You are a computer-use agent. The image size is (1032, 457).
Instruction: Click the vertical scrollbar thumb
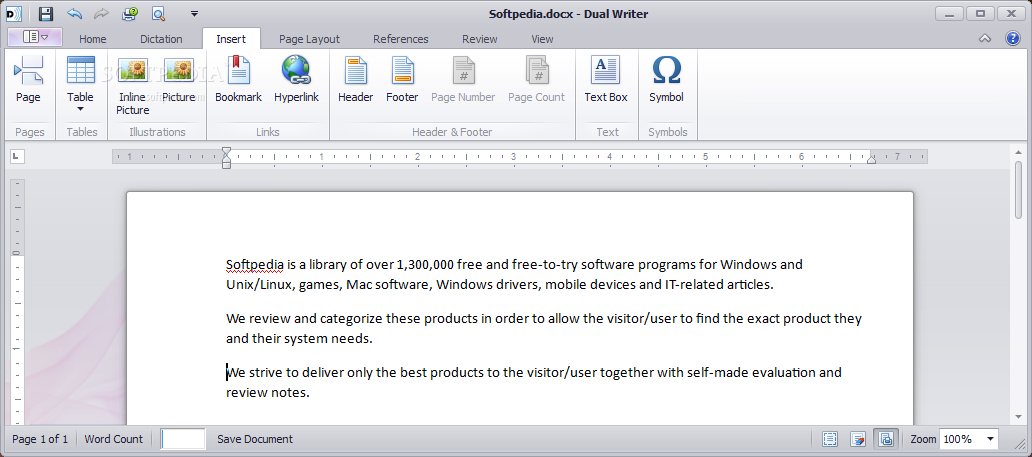(1019, 190)
